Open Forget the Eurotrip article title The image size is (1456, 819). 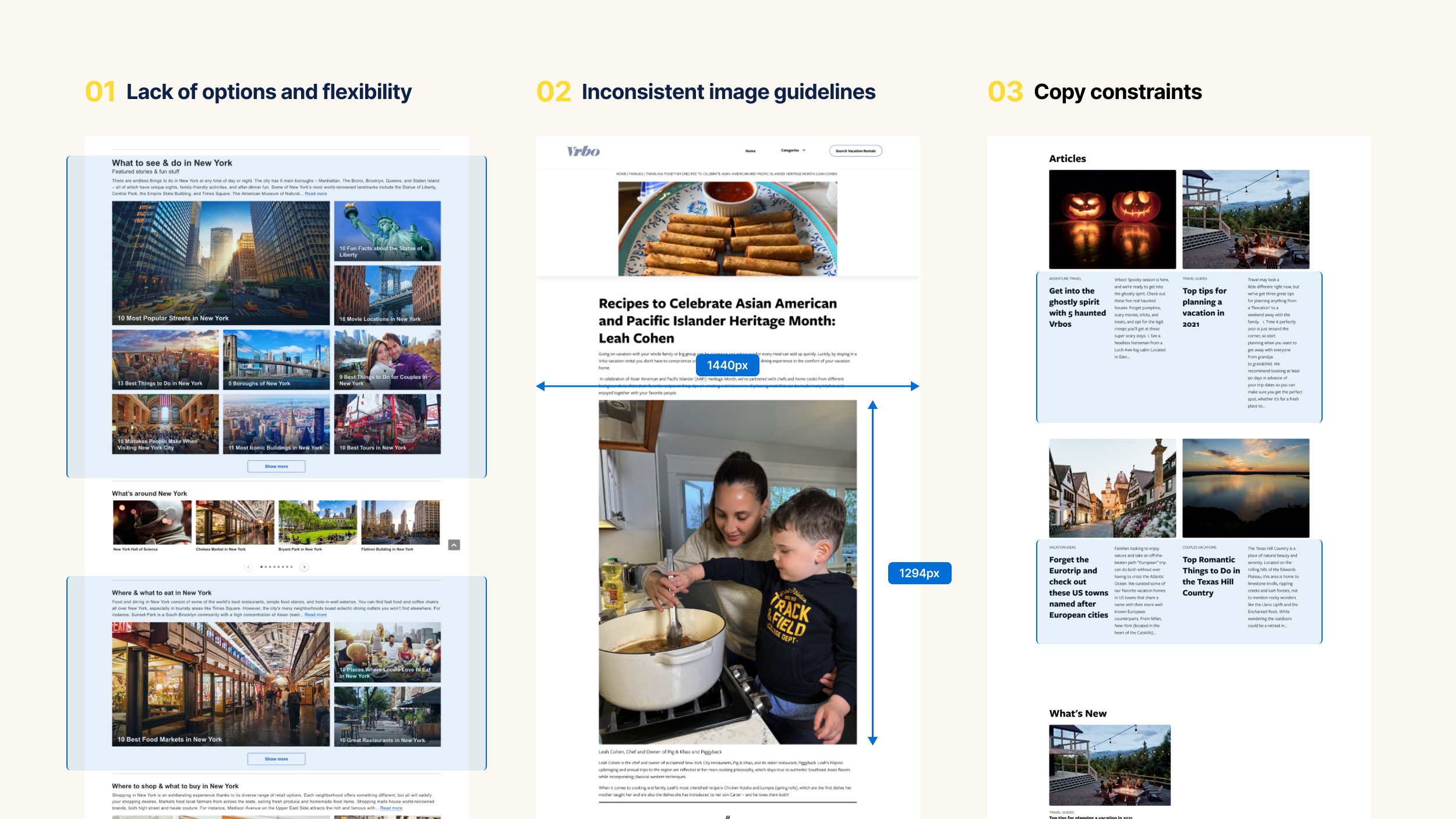[x=1079, y=587]
